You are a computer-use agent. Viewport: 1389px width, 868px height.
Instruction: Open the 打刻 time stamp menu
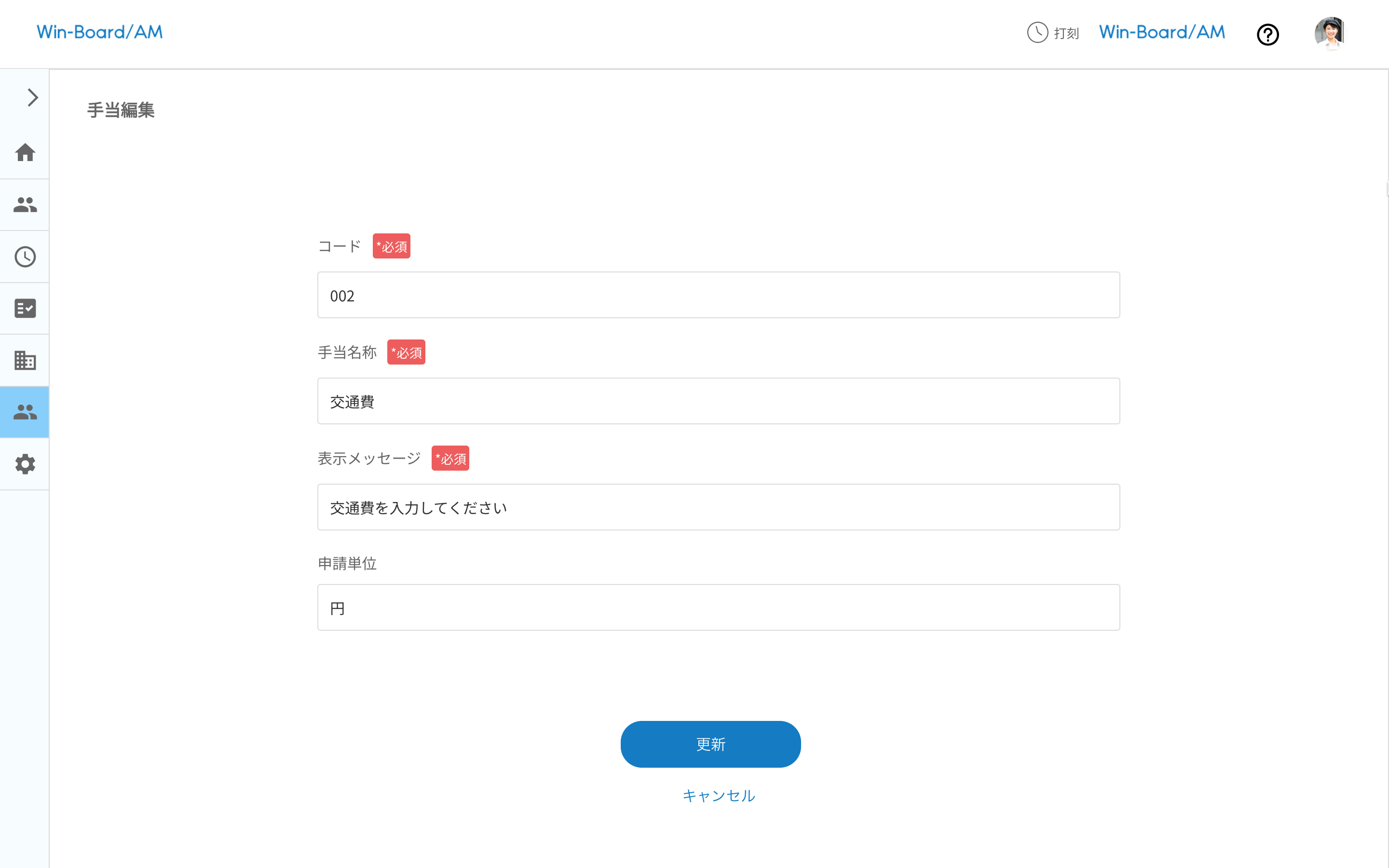[x=1066, y=33]
